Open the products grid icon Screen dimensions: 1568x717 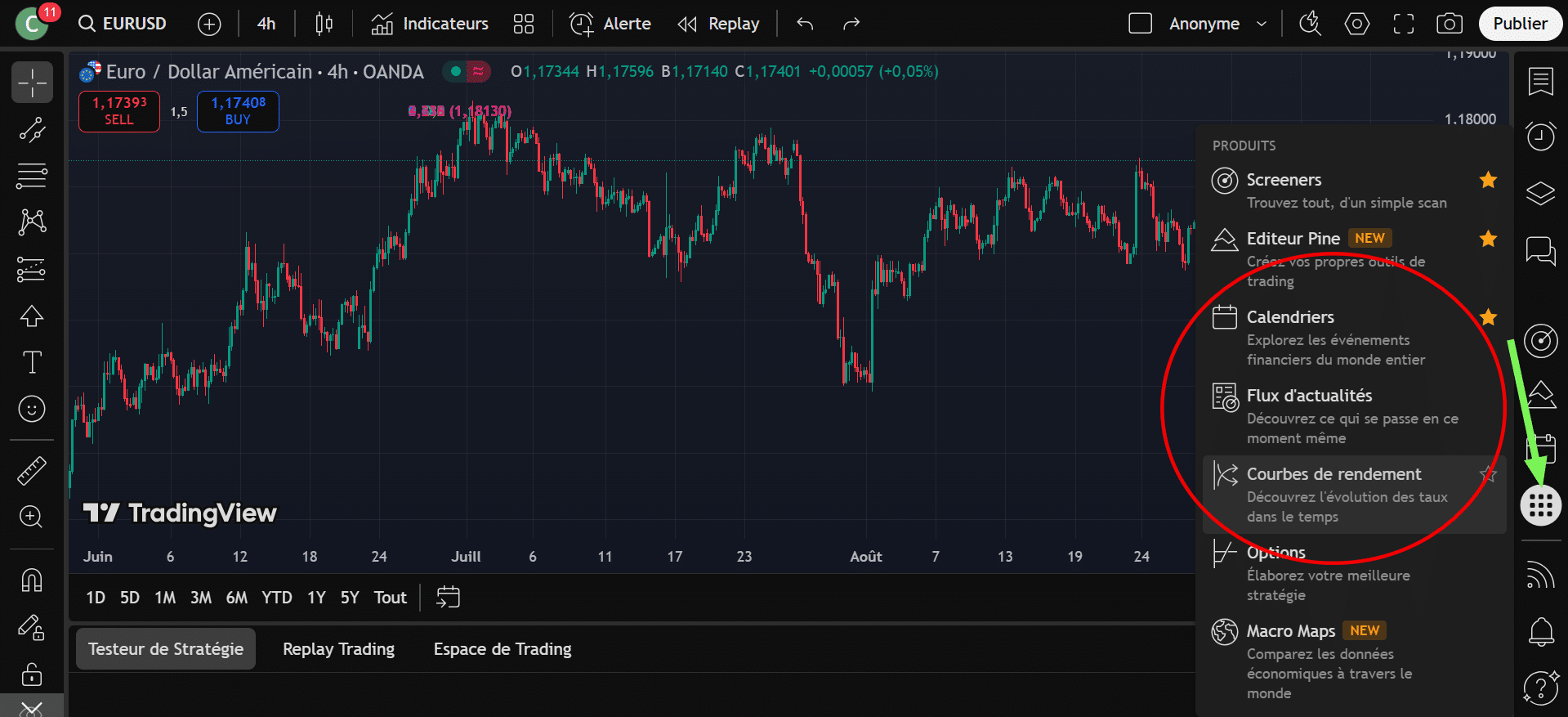pyautogui.click(x=1540, y=506)
